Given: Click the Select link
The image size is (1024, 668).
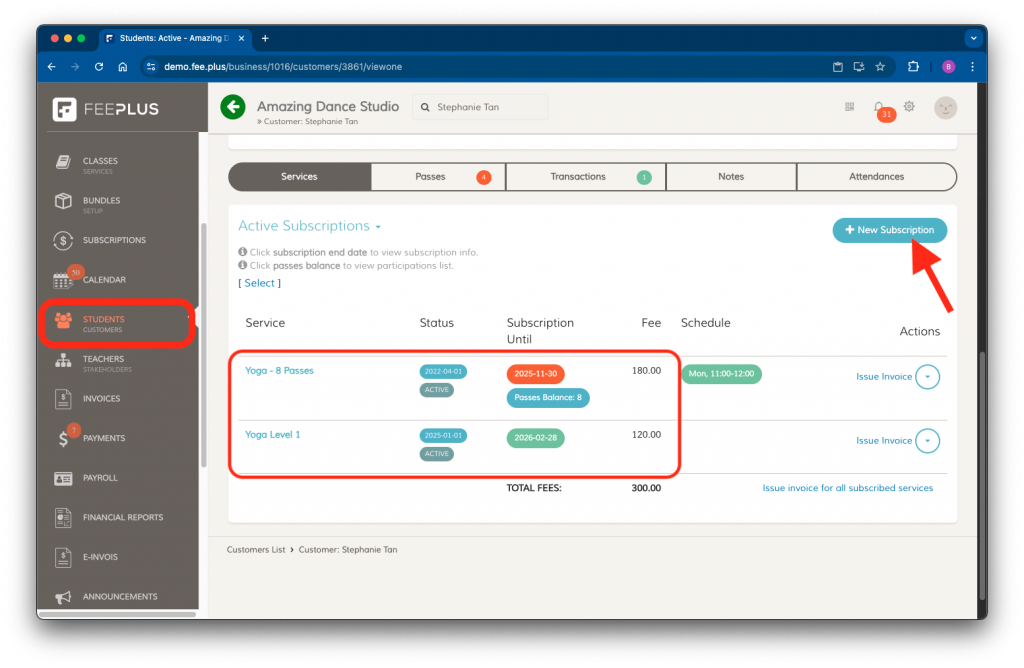Looking at the screenshot, I should [259, 283].
